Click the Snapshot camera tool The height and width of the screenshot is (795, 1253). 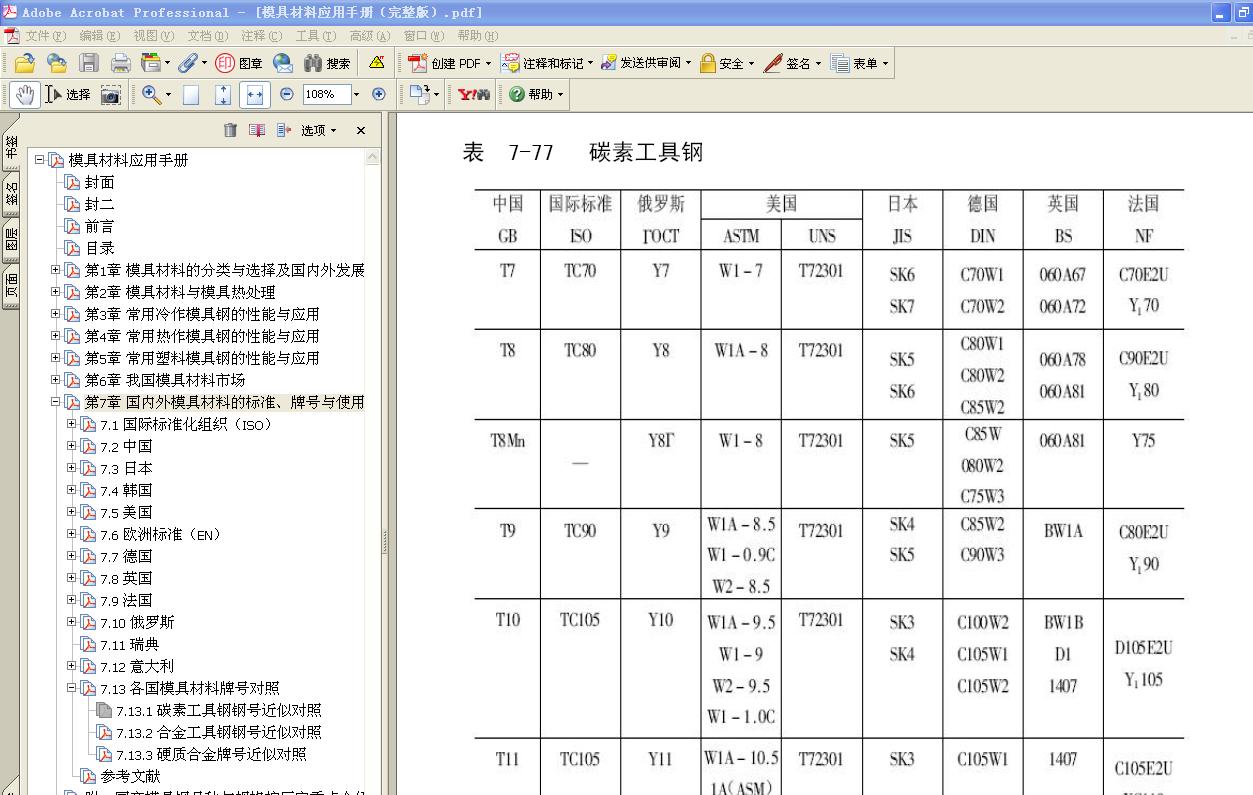click(x=111, y=94)
